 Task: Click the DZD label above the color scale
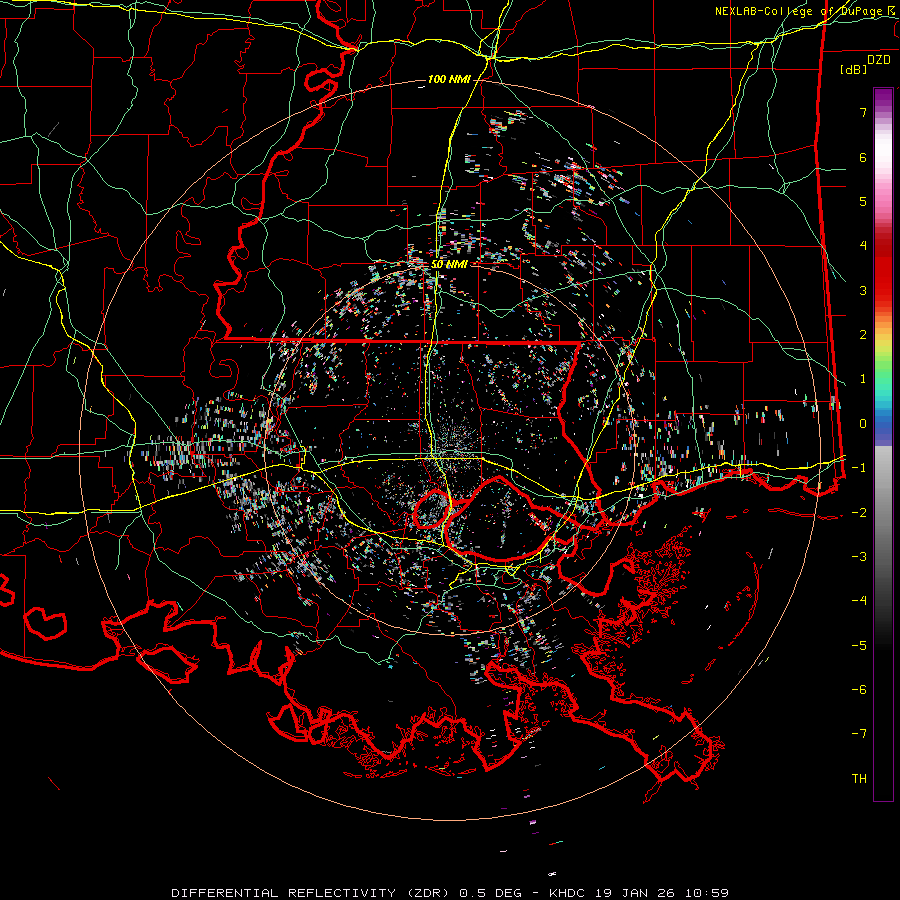pos(879,60)
